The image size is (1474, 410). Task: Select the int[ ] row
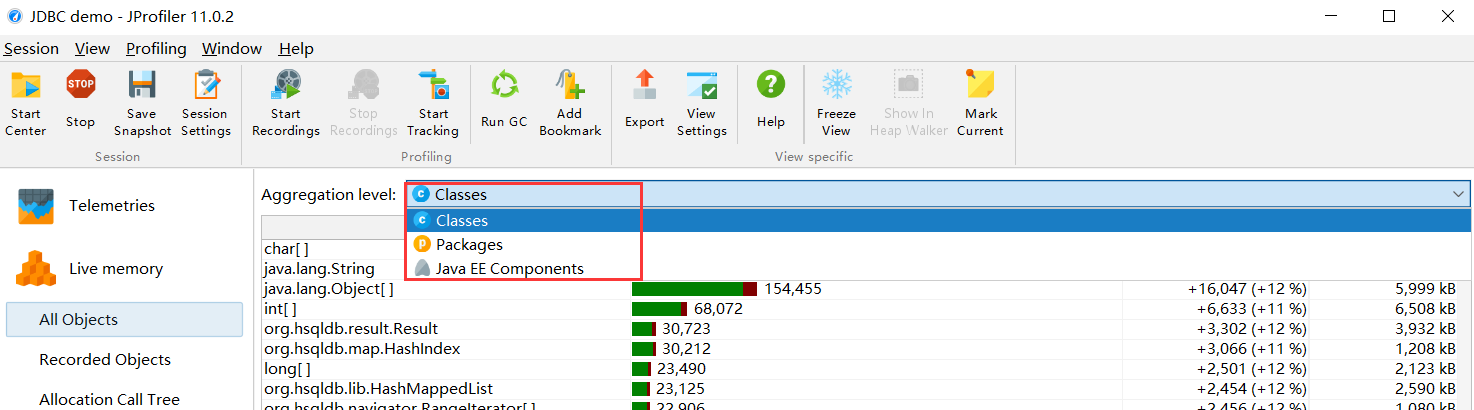tap(865, 308)
